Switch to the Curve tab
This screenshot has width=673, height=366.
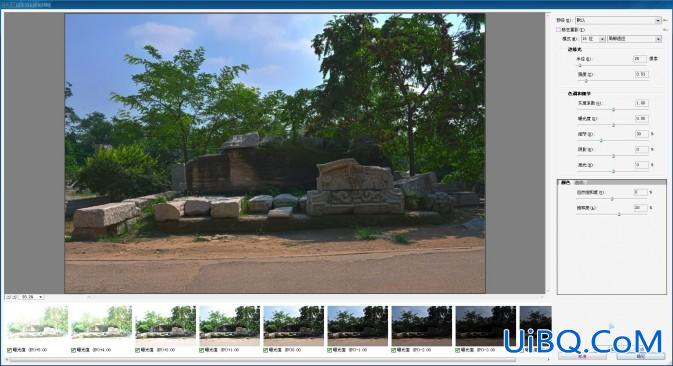click(579, 182)
